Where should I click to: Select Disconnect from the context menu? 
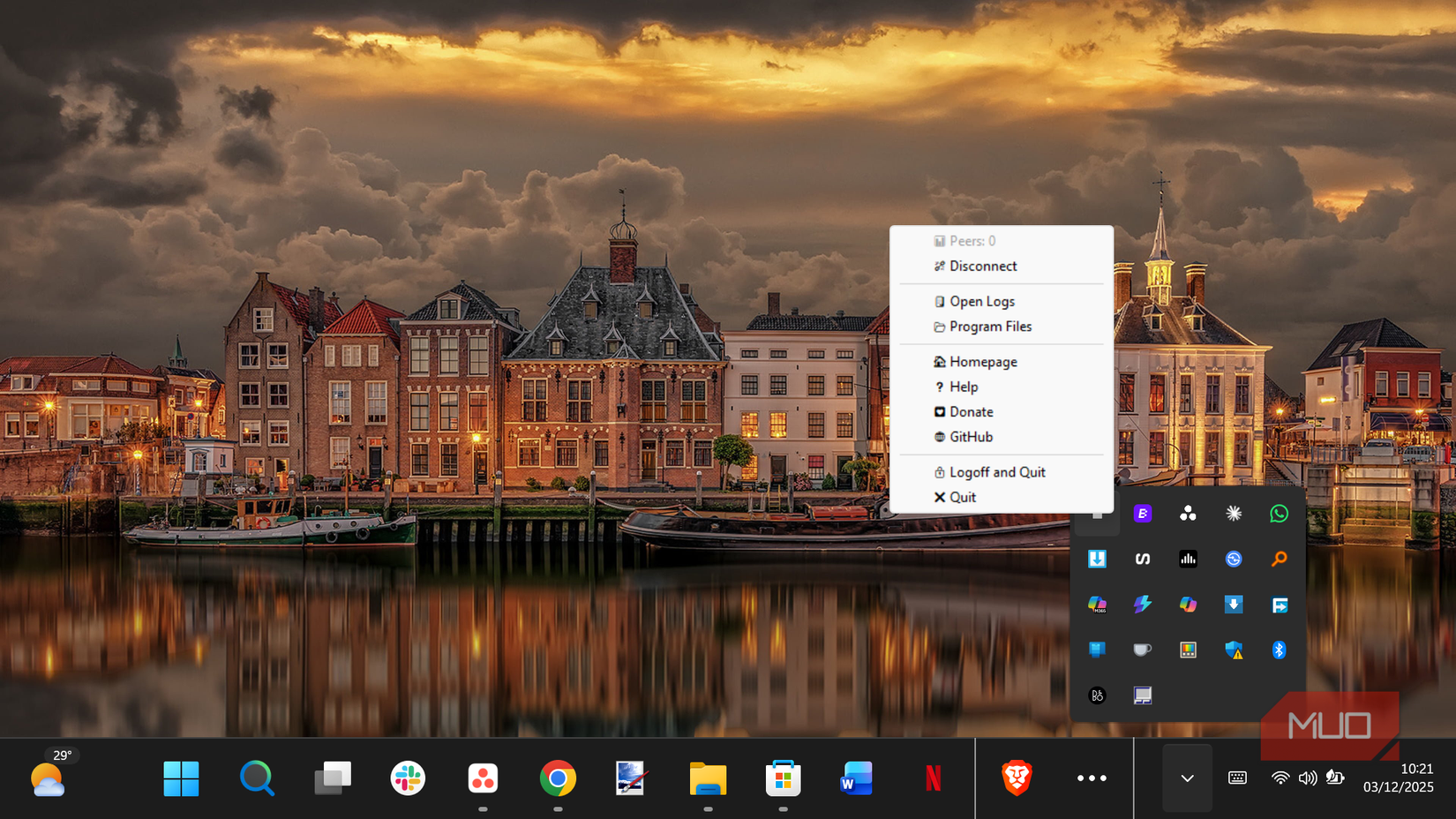pos(983,267)
